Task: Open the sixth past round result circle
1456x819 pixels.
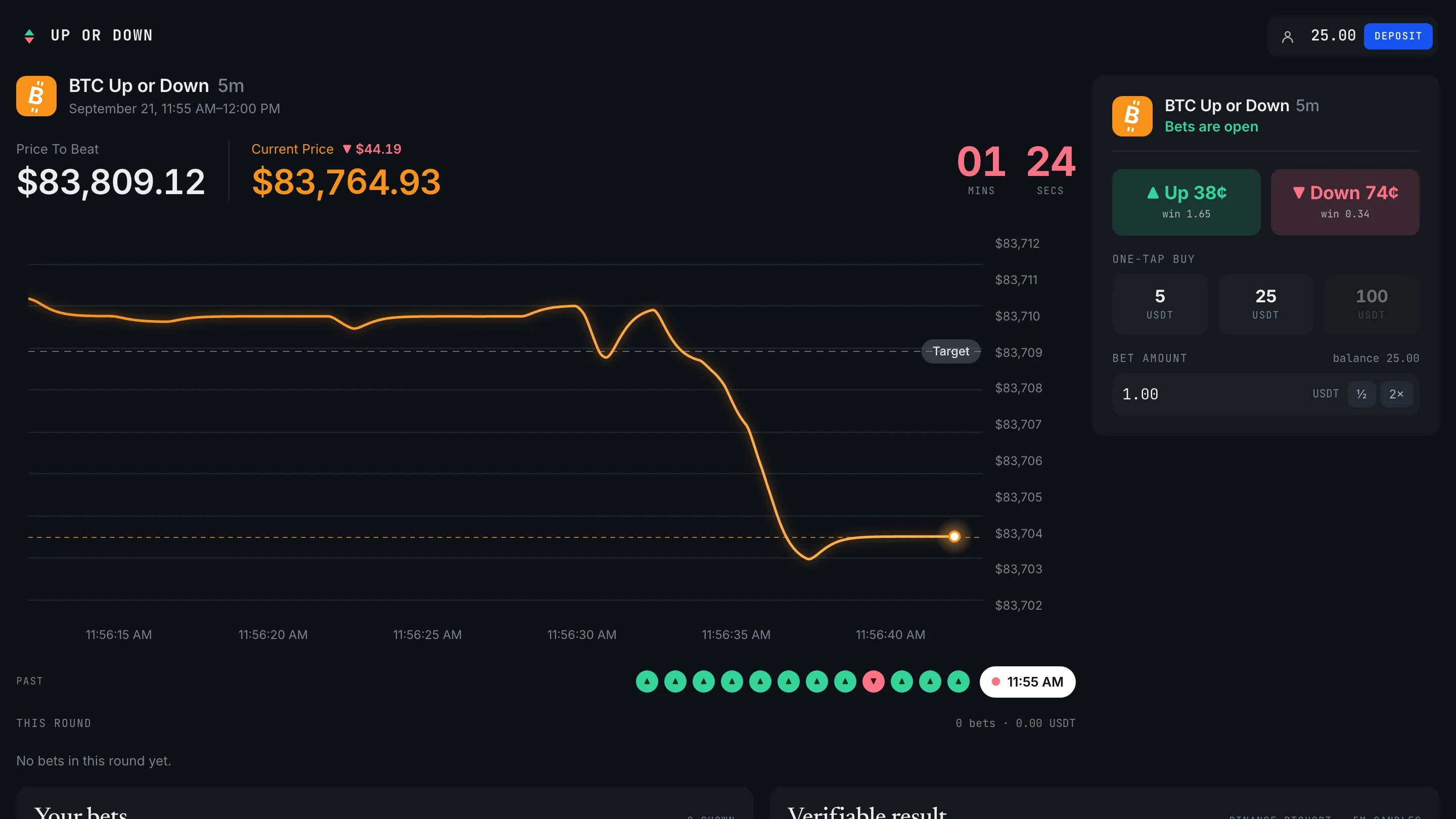Action: coord(788,681)
